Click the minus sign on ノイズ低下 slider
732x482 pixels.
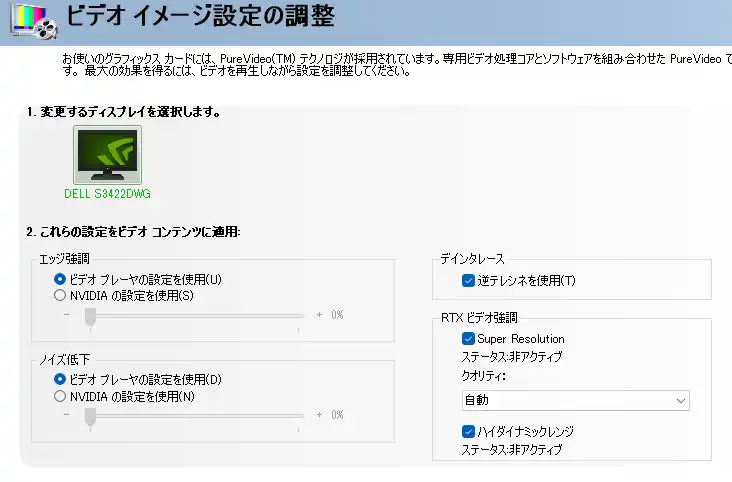coord(67,415)
